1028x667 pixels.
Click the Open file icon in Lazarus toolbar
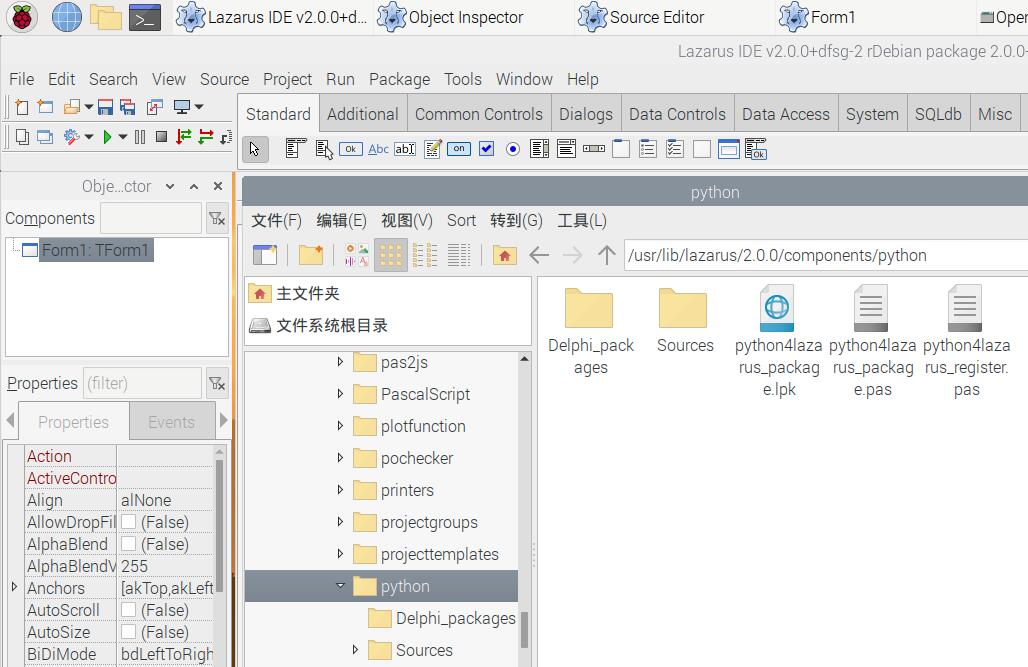[x=71, y=107]
